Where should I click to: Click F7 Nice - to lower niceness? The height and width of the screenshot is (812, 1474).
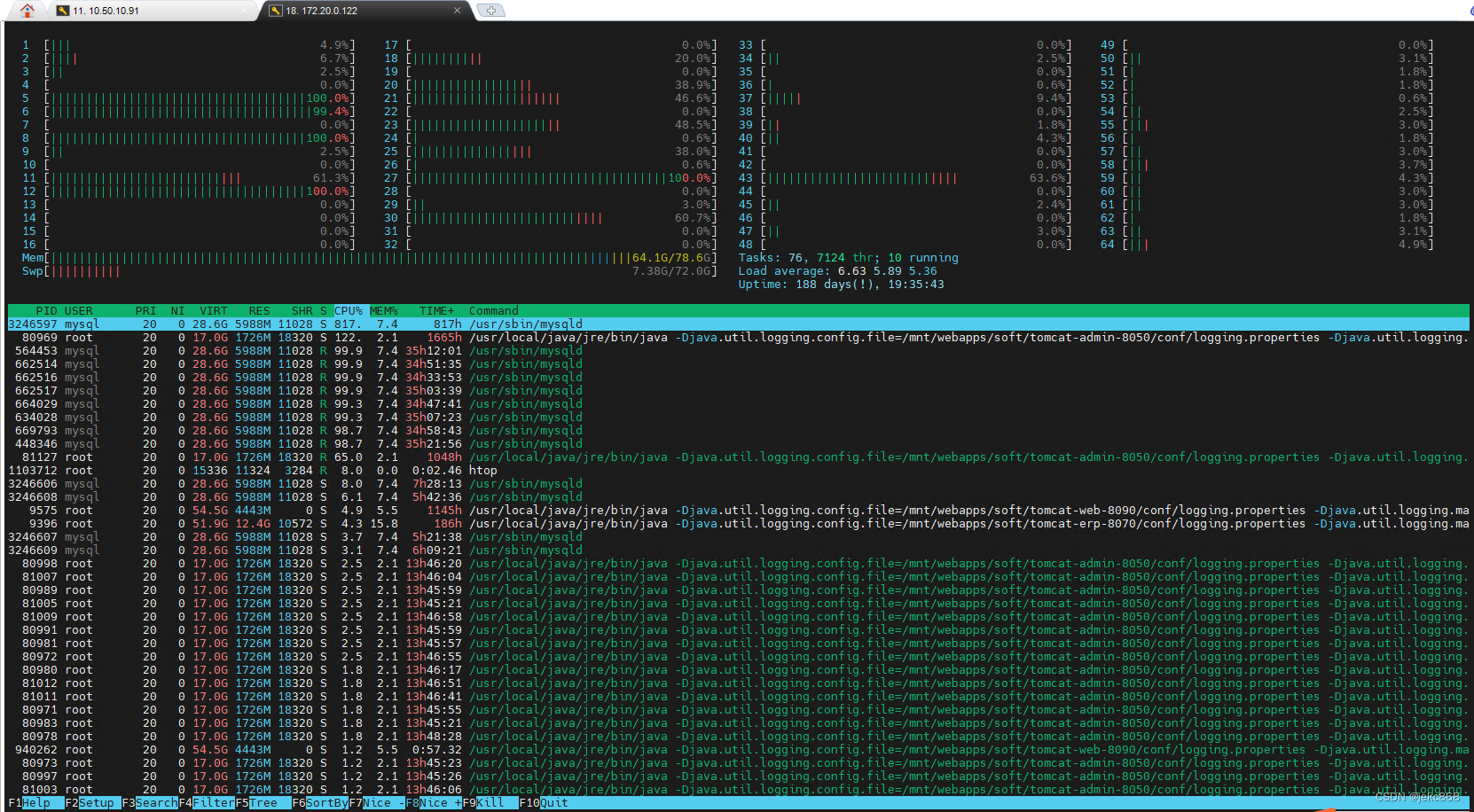(377, 803)
